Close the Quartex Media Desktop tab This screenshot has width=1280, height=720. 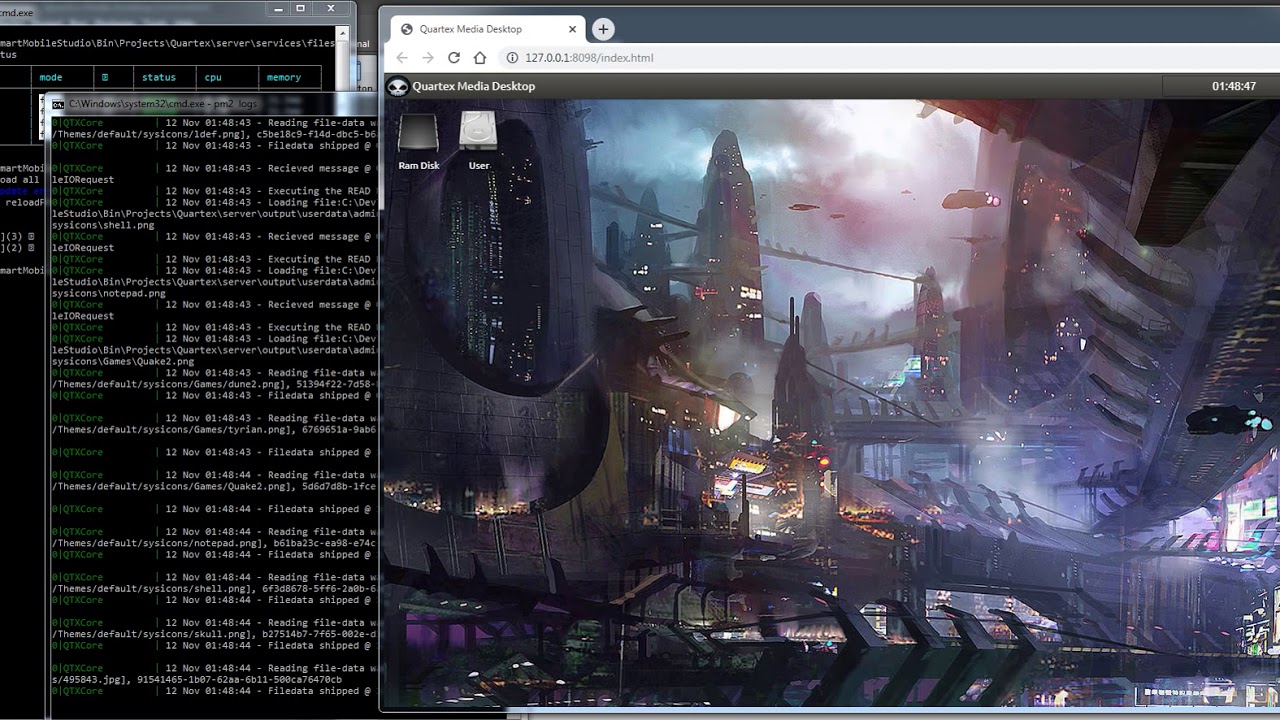tap(573, 30)
